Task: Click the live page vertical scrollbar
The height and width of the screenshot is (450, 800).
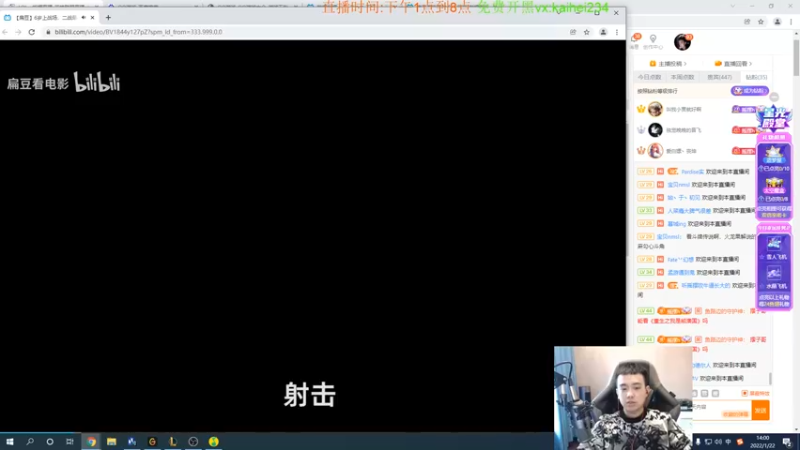Action: point(796,58)
